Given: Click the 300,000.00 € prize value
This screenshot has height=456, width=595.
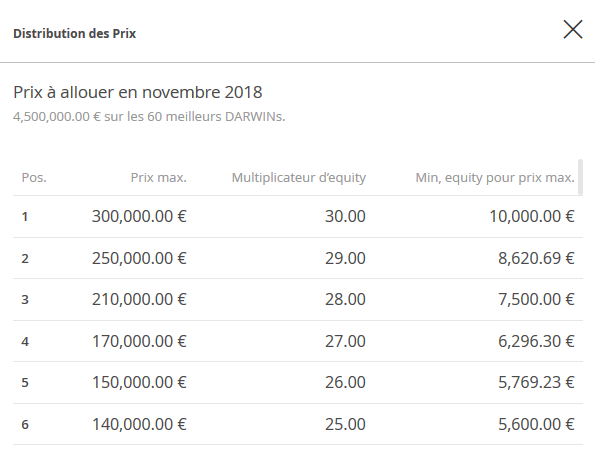Looking at the screenshot, I should pos(139,216).
